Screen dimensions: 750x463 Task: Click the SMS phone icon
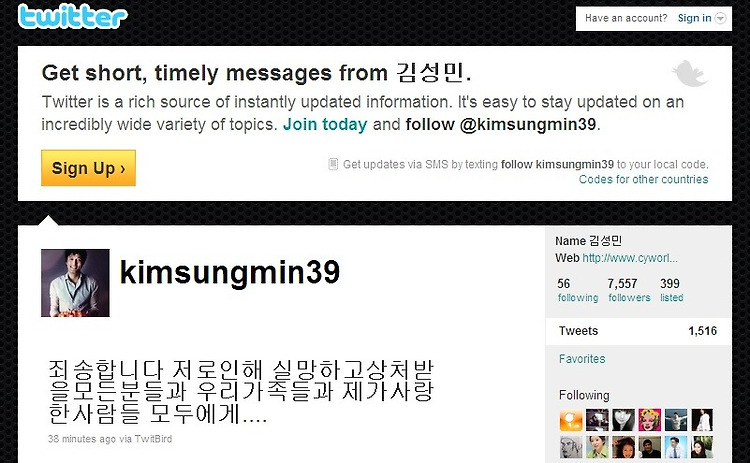coord(333,164)
